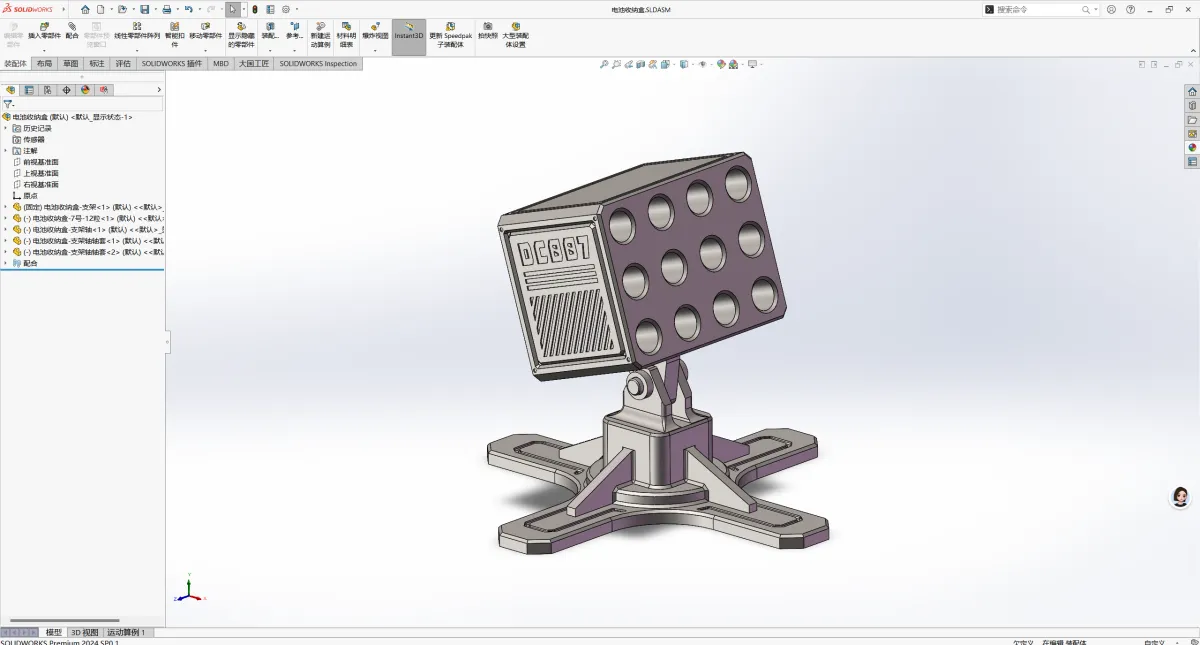
Task: Click the New document icon
Action: point(100,9)
